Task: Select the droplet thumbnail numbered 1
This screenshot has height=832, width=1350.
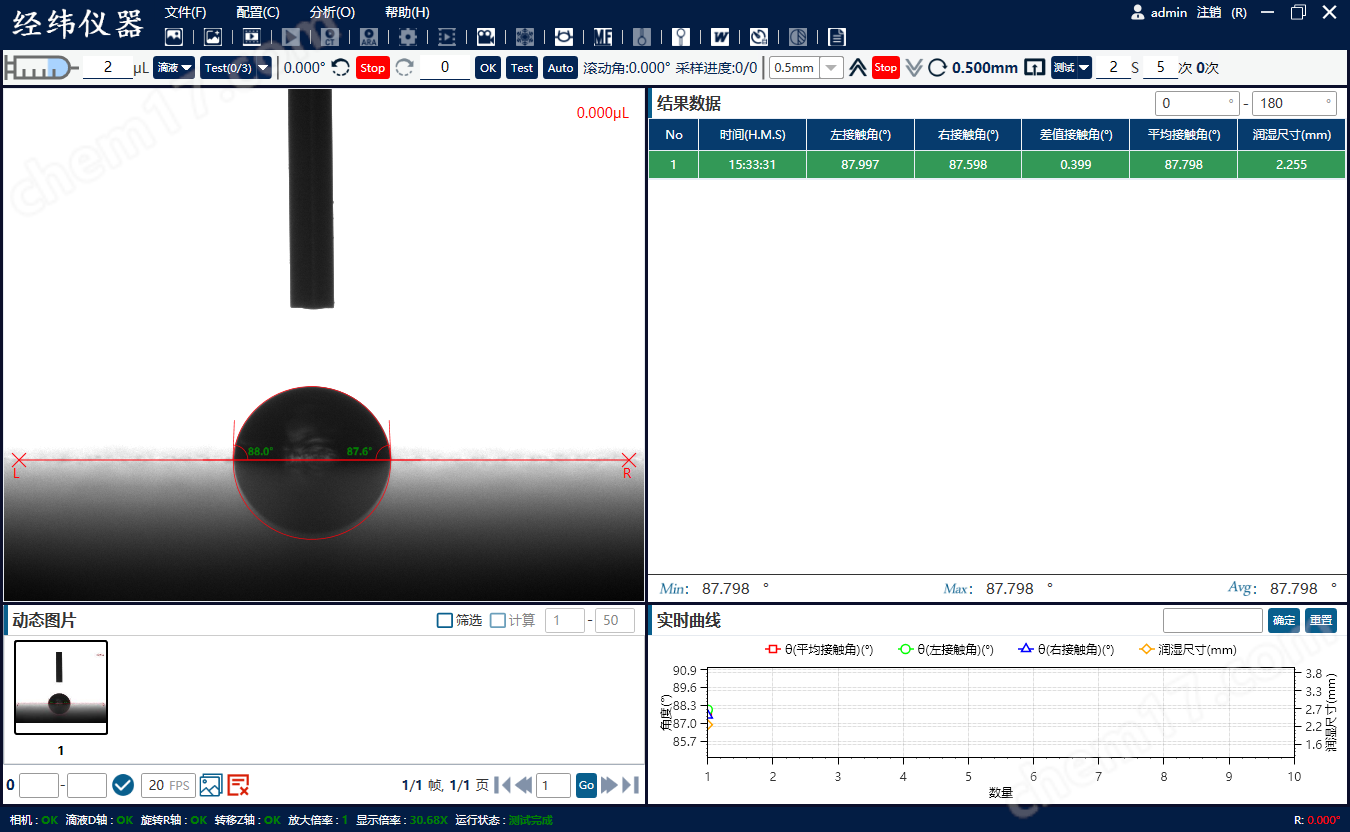Action: 61,688
